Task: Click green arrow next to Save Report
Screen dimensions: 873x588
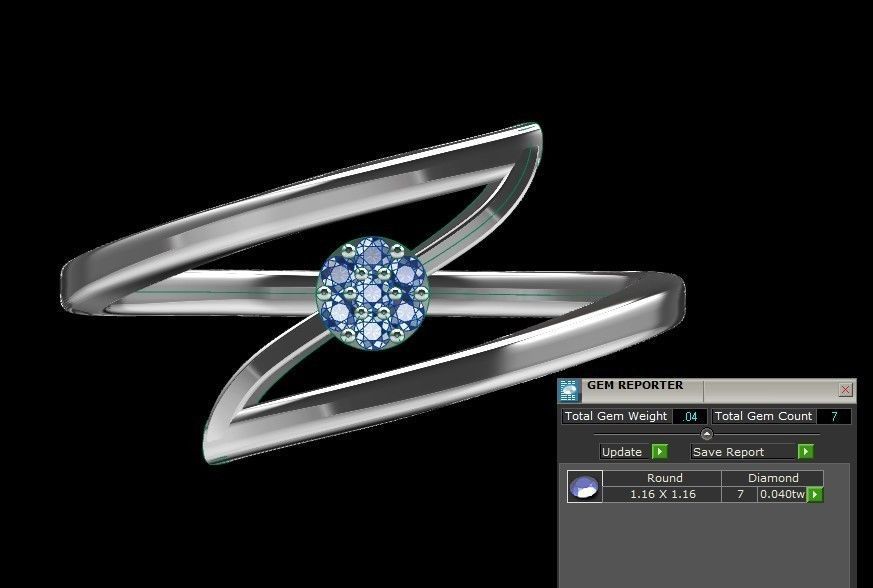Action: click(806, 452)
